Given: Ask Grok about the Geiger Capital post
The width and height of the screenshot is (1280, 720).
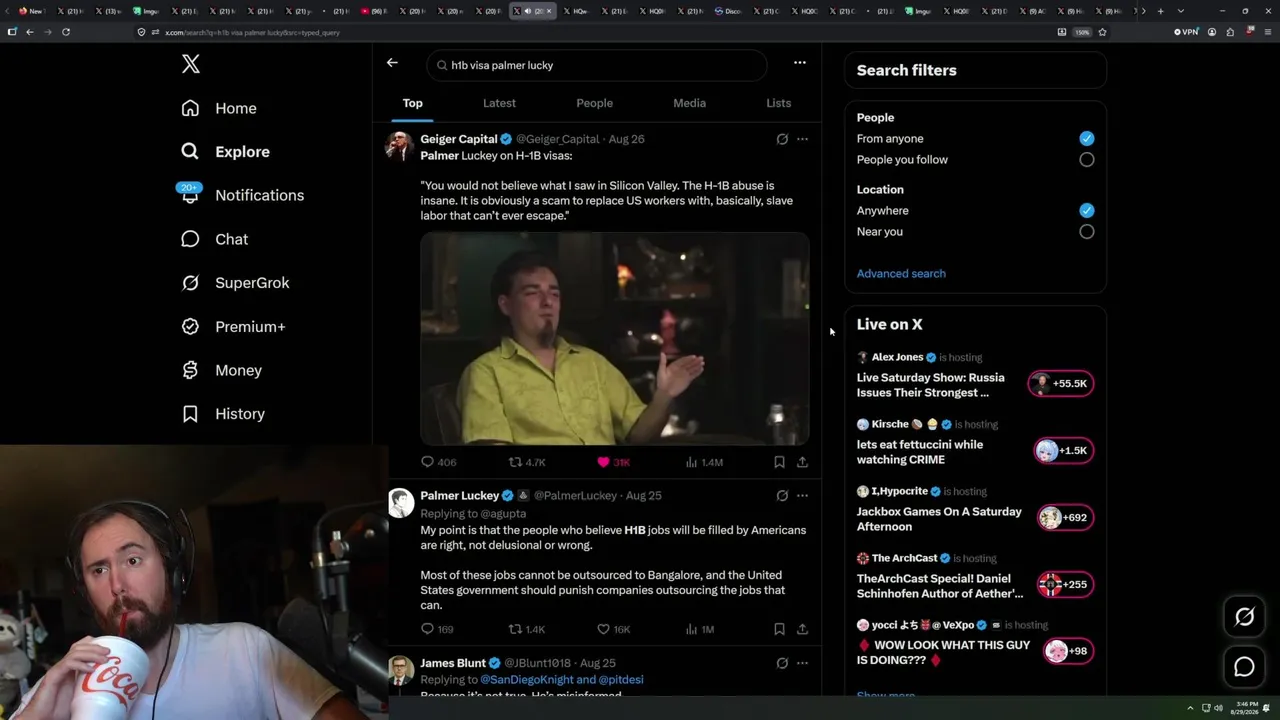Looking at the screenshot, I should pyautogui.click(x=782, y=139).
